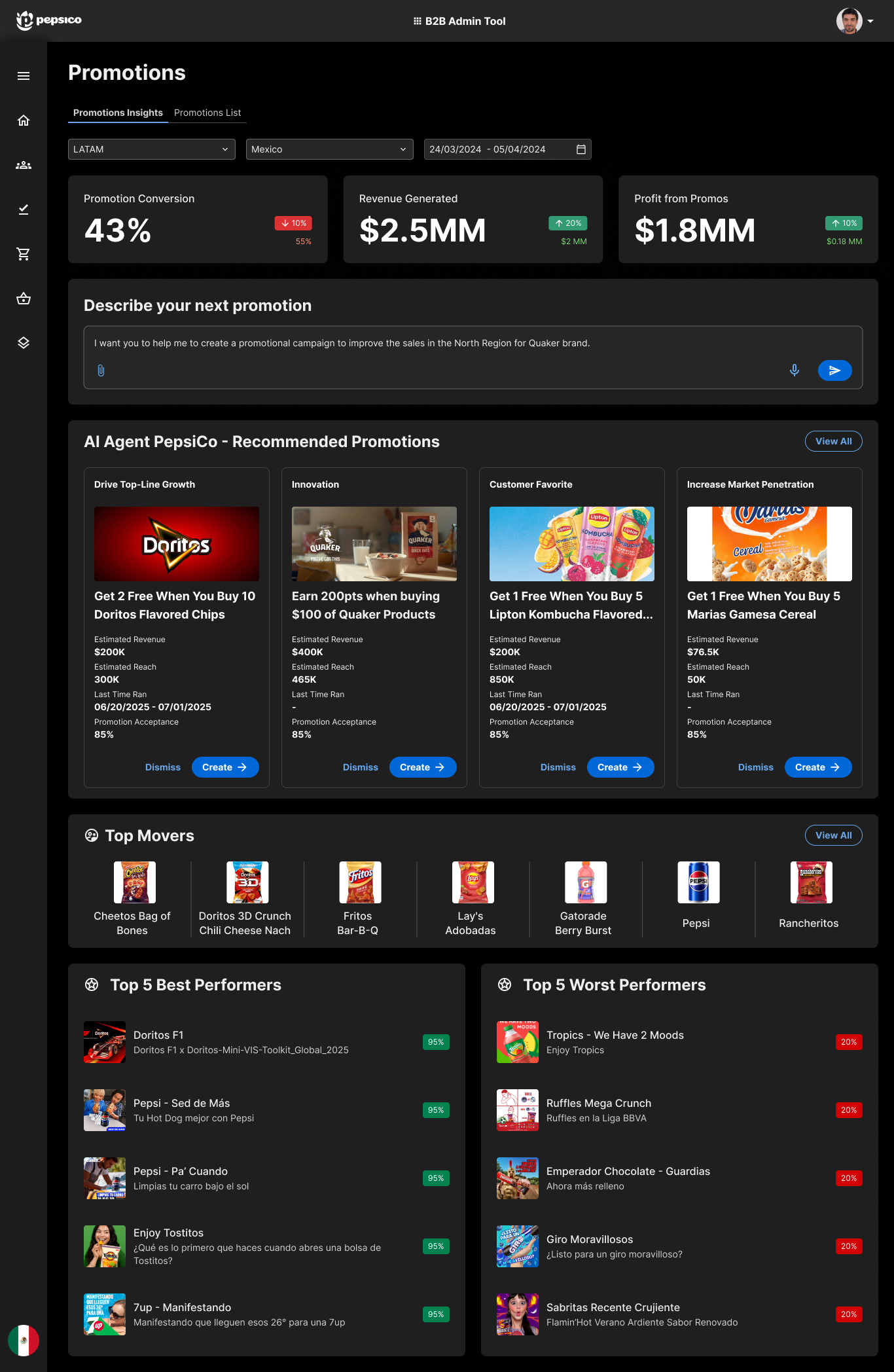Screen dimensions: 894x1372
Task: Open the LATAM region dropdown
Action: 152,149
